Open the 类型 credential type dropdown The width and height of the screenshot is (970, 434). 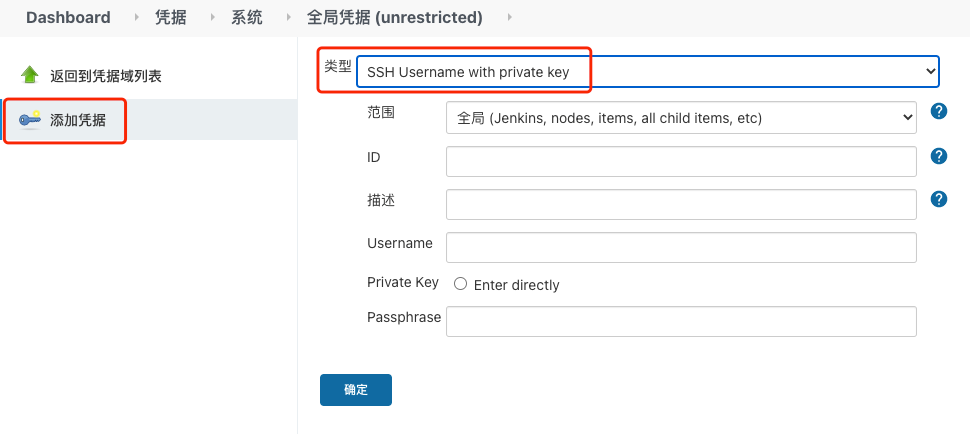647,71
